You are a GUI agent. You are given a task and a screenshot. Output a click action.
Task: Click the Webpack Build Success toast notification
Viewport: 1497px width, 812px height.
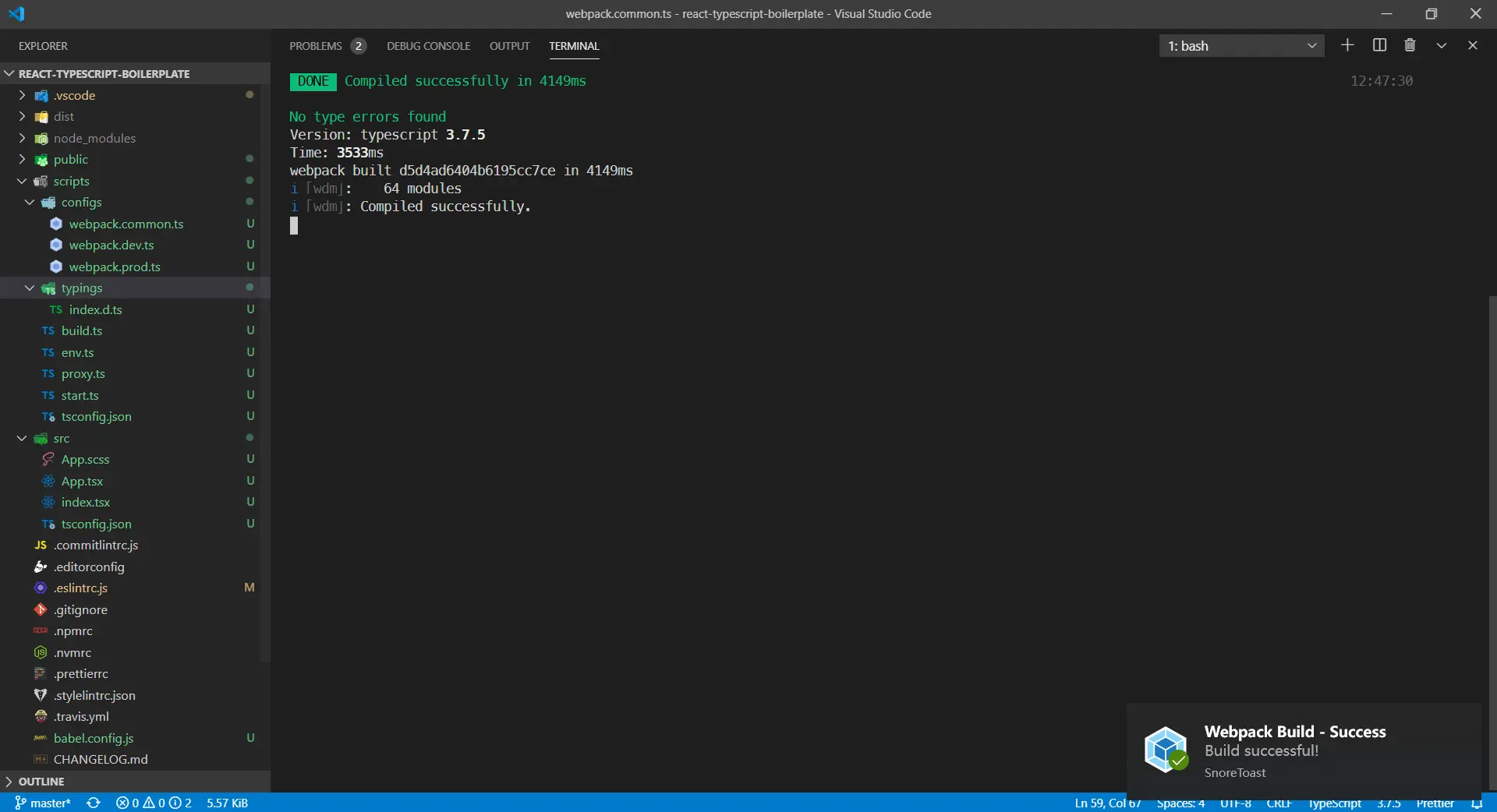[x=1304, y=750]
